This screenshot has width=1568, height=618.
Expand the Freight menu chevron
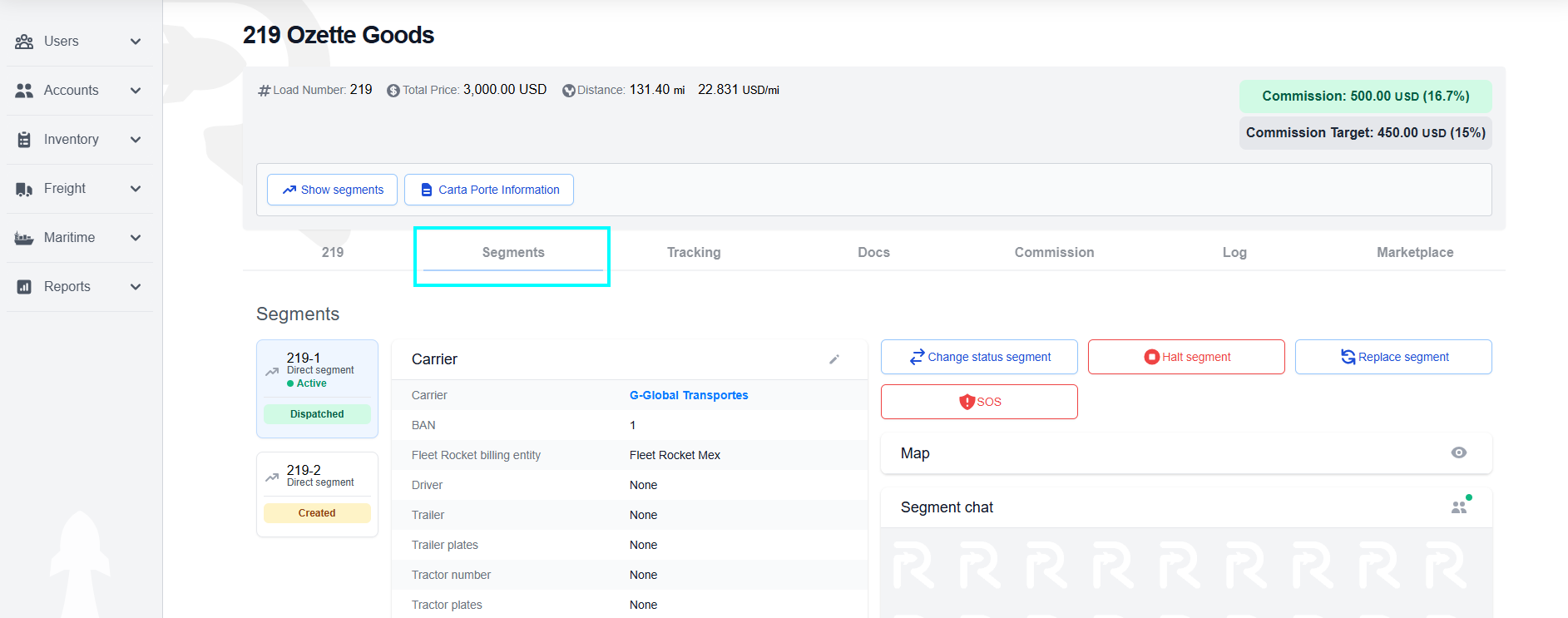(x=136, y=189)
